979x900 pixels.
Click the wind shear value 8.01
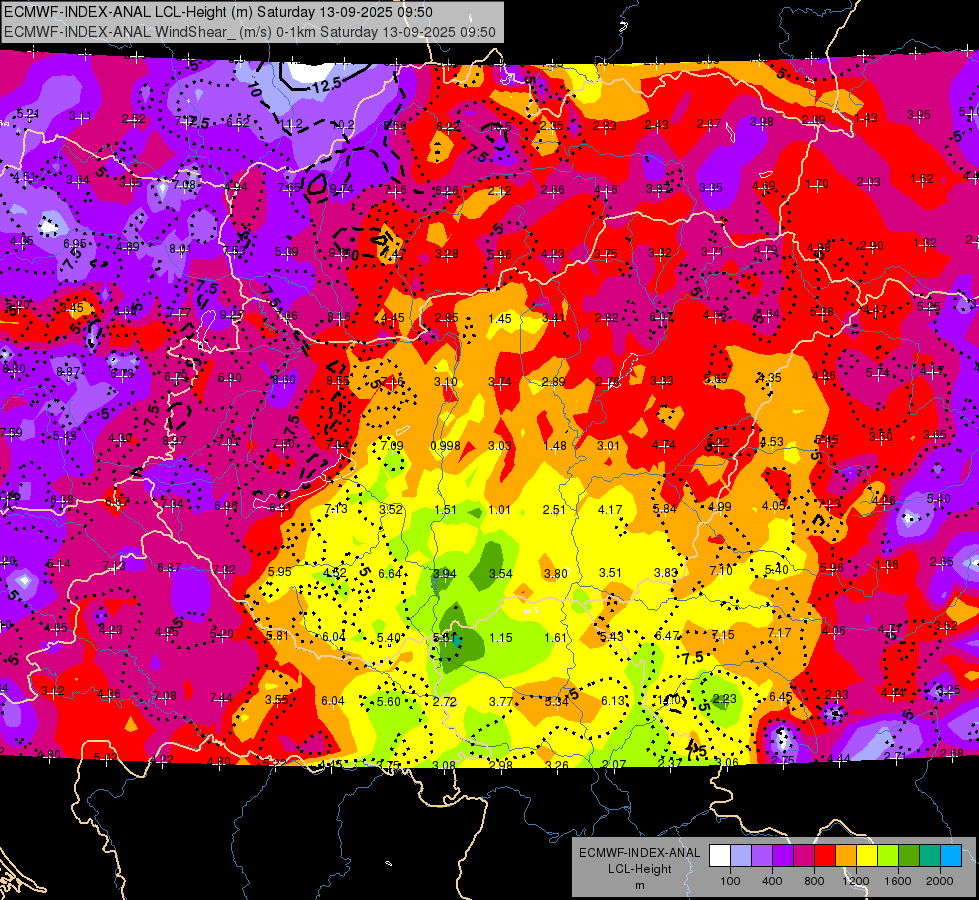(180, 249)
